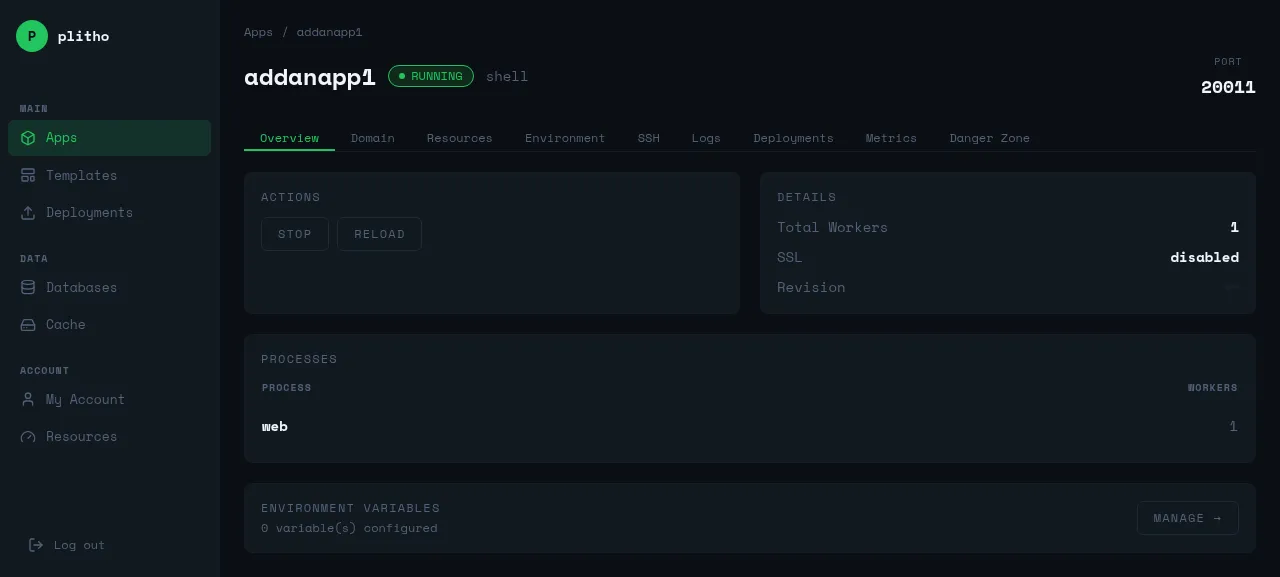Click the Cache icon in sidebar

[28, 324]
